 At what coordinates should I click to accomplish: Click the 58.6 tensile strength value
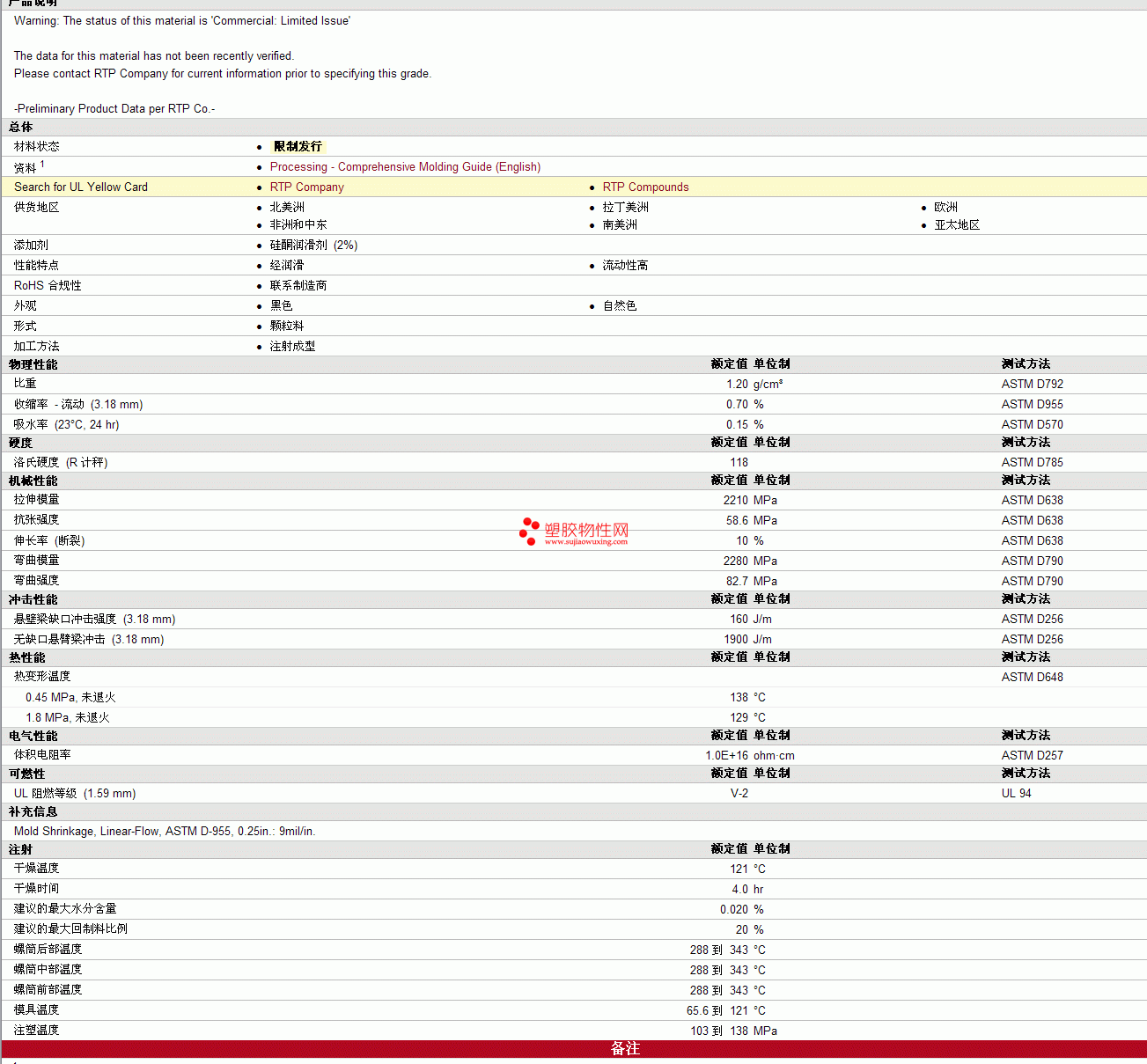pos(737,521)
